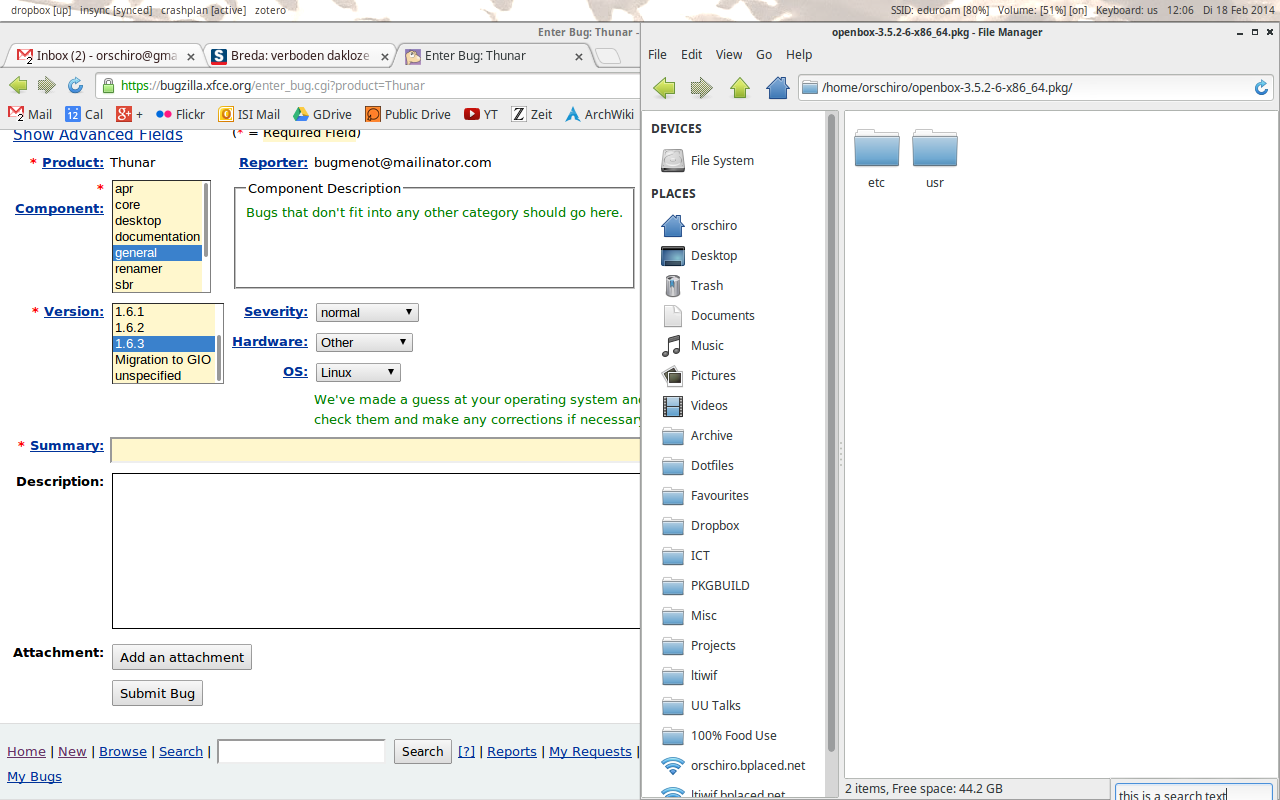This screenshot has height=800, width=1280.
Task: Click the file manager's back arrow
Action: (x=664, y=88)
